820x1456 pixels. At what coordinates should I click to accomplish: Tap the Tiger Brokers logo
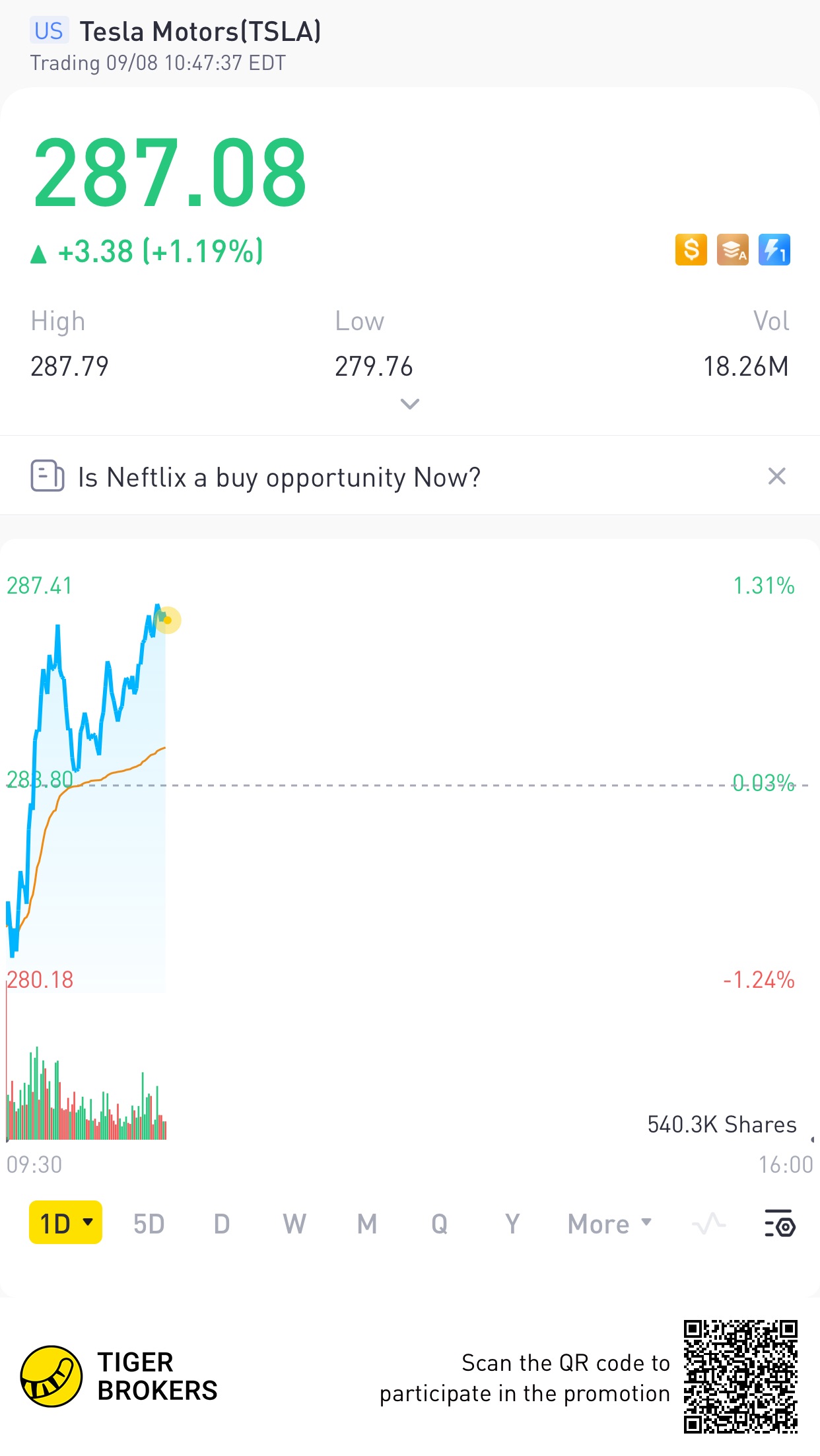pyautogui.click(x=51, y=1377)
